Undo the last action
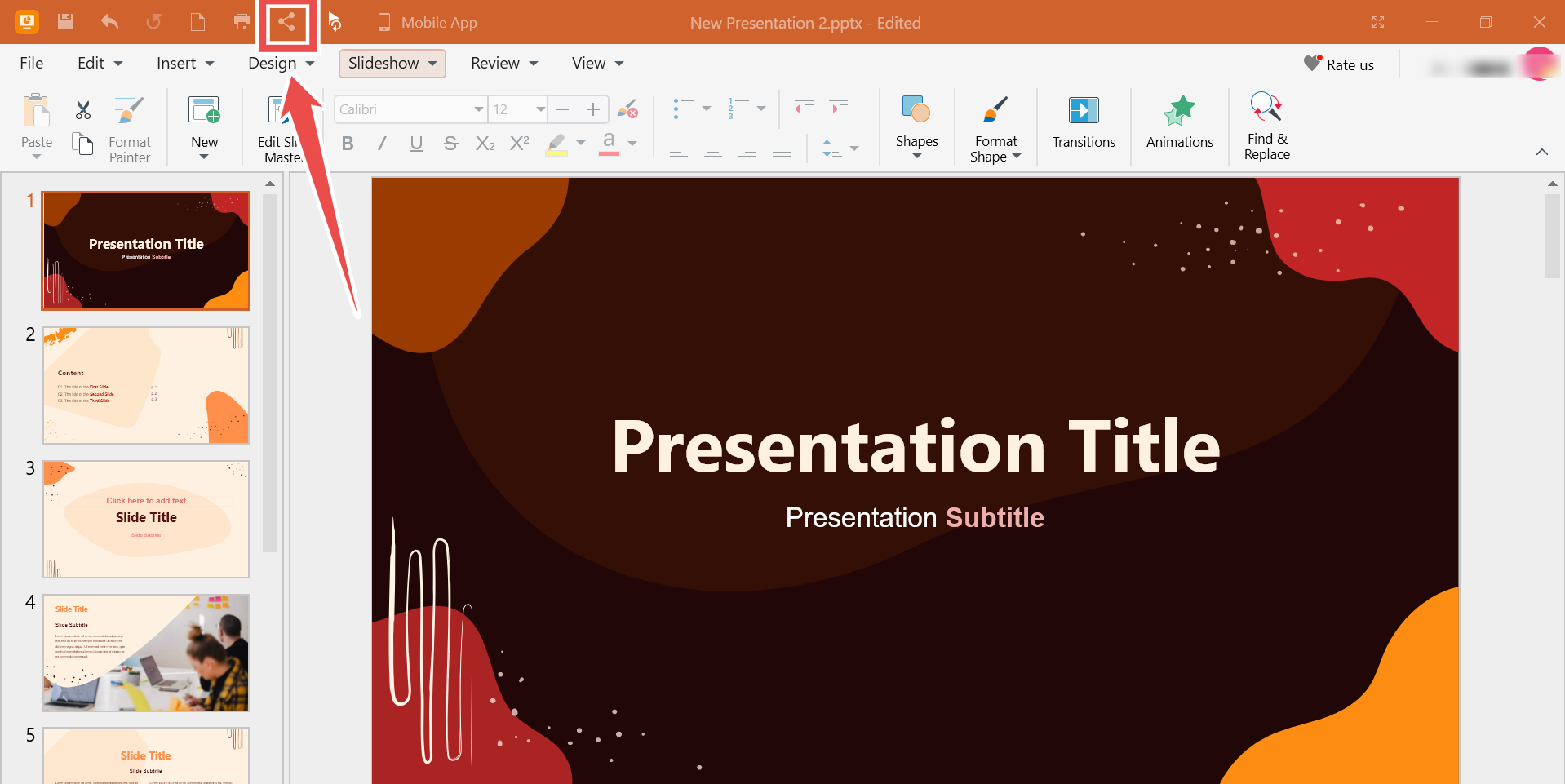The image size is (1565, 784). [x=109, y=22]
